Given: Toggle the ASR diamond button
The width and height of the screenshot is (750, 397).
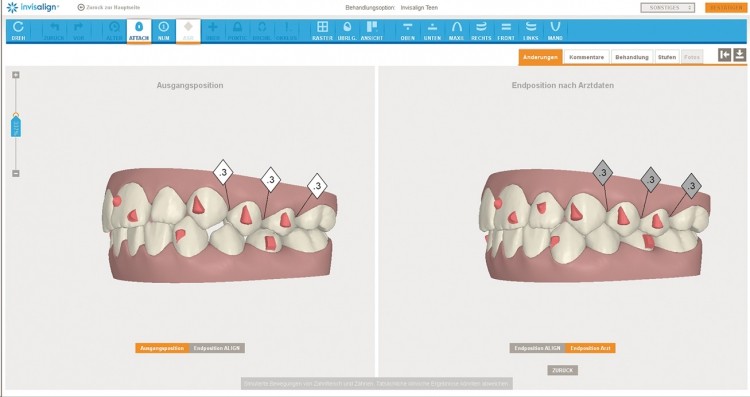Looking at the screenshot, I should coord(188,31).
